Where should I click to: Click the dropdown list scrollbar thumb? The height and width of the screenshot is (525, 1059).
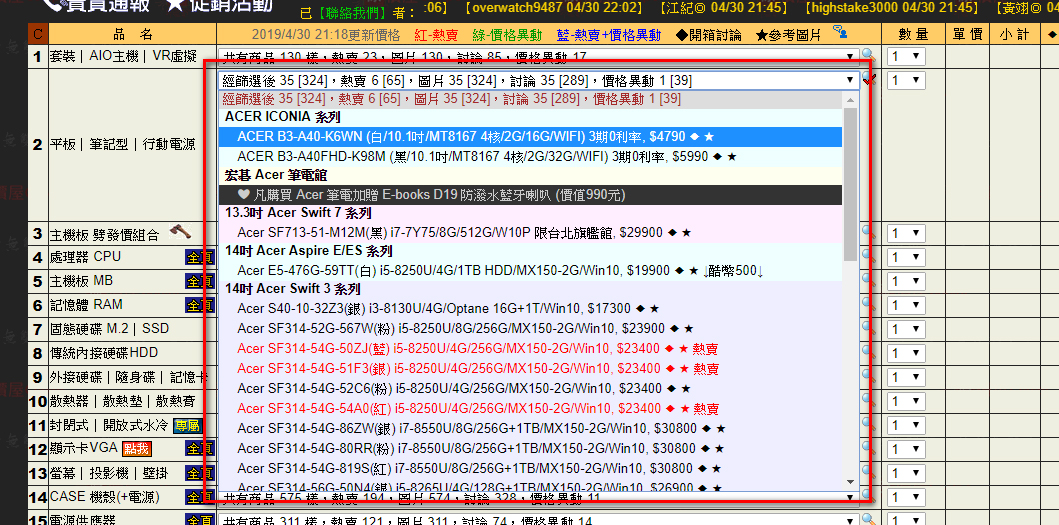click(850, 184)
